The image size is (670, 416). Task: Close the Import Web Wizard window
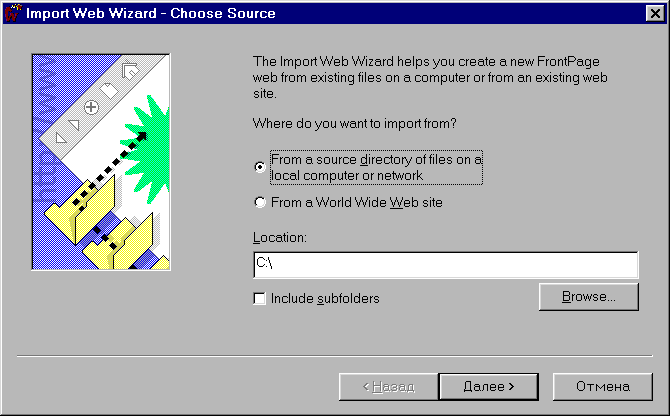pos(654,14)
